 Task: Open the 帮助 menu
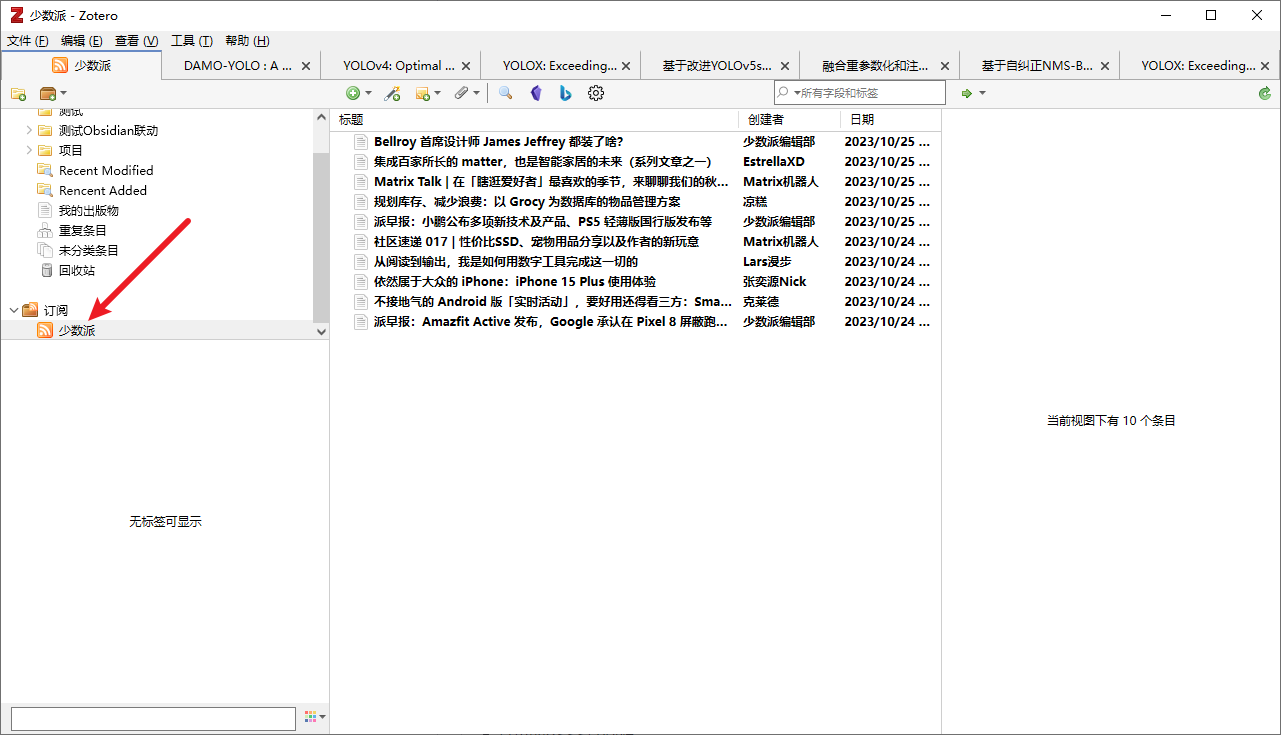(x=247, y=41)
